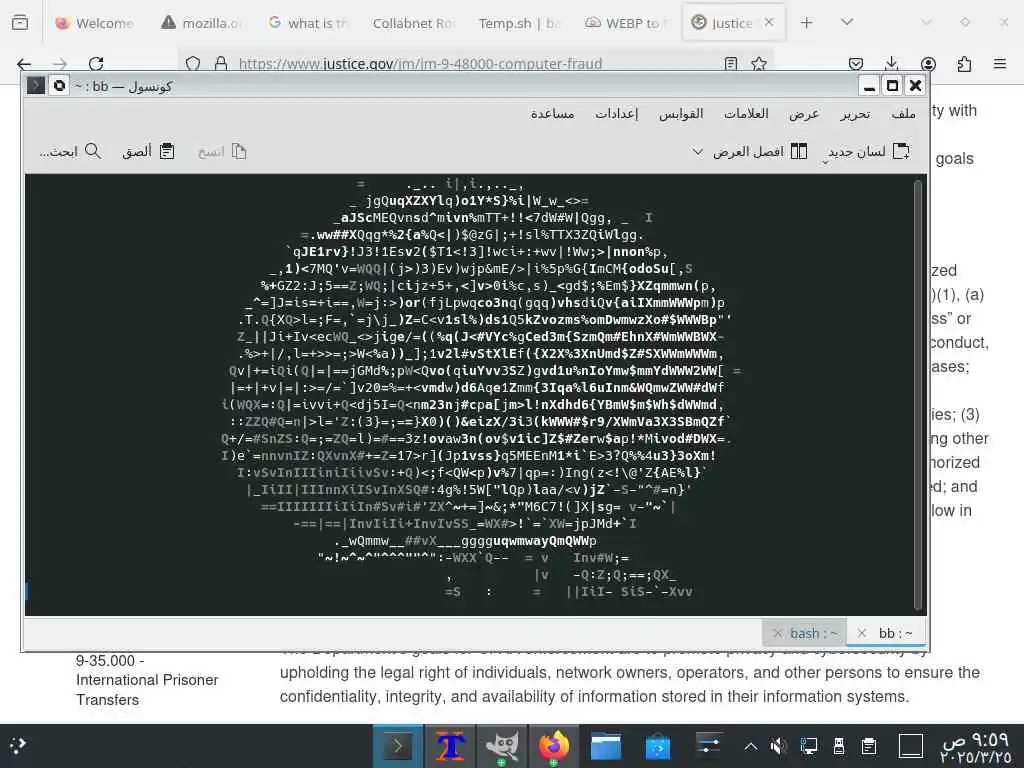Open the Firefox account icon
1024x768 pixels.
pyautogui.click(x=928, y=64)
